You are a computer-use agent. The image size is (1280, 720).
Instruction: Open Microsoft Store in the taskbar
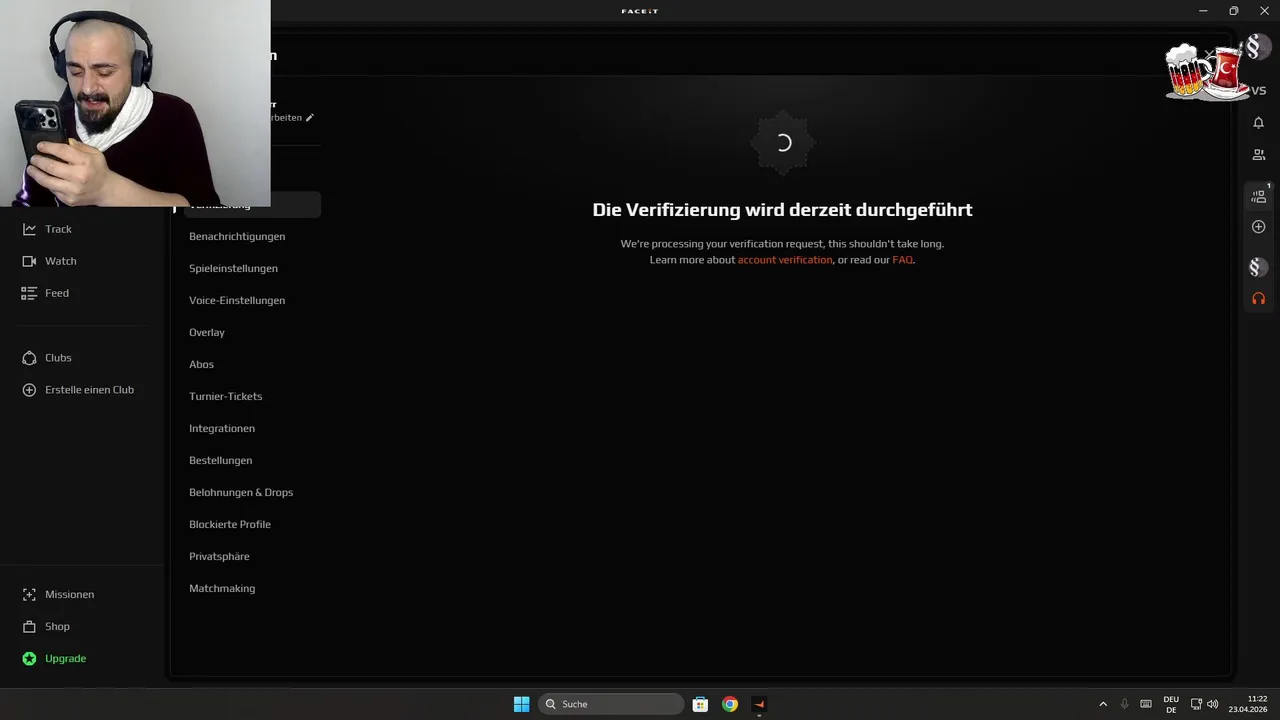tap(700, 704)
